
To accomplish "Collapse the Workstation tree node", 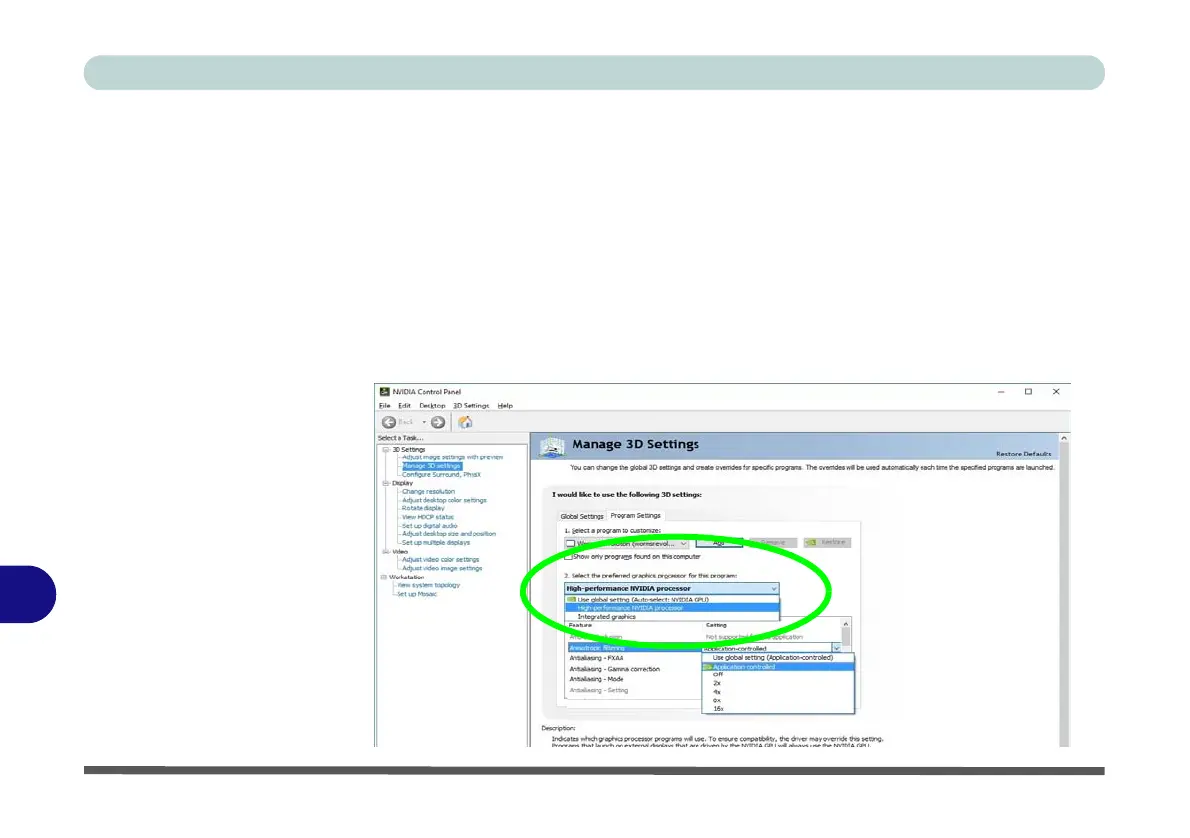I will (x=383, y=577).
